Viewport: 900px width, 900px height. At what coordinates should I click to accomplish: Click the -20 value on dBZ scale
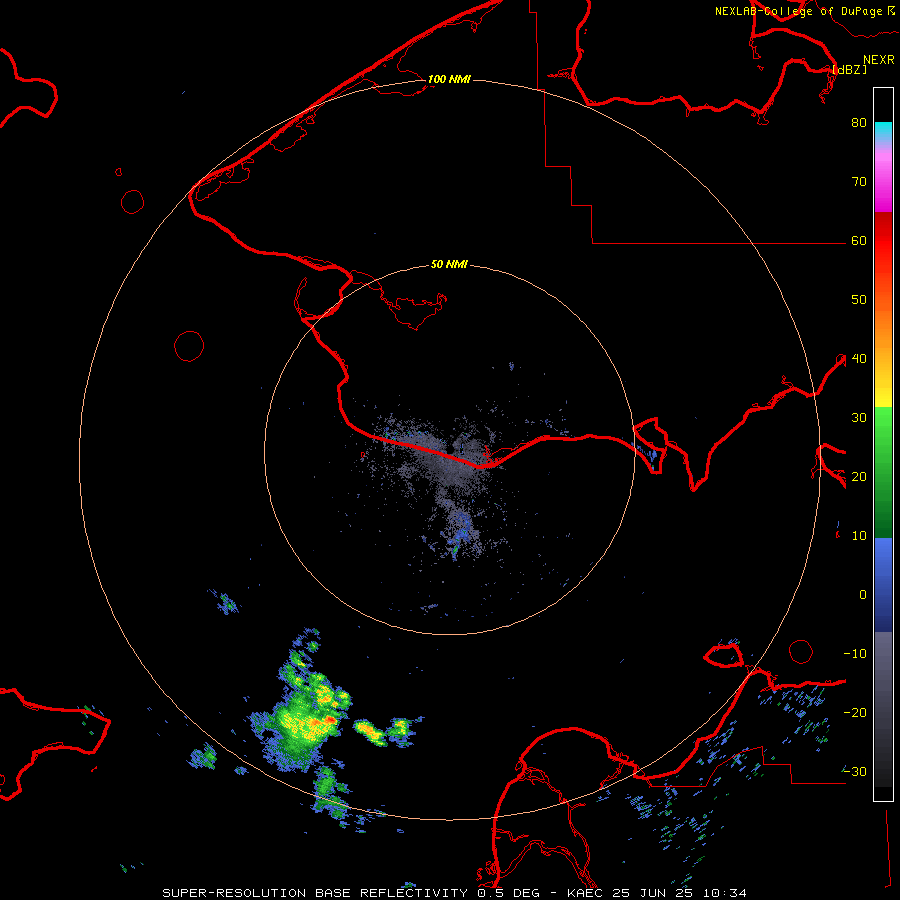tap(855, 713)
